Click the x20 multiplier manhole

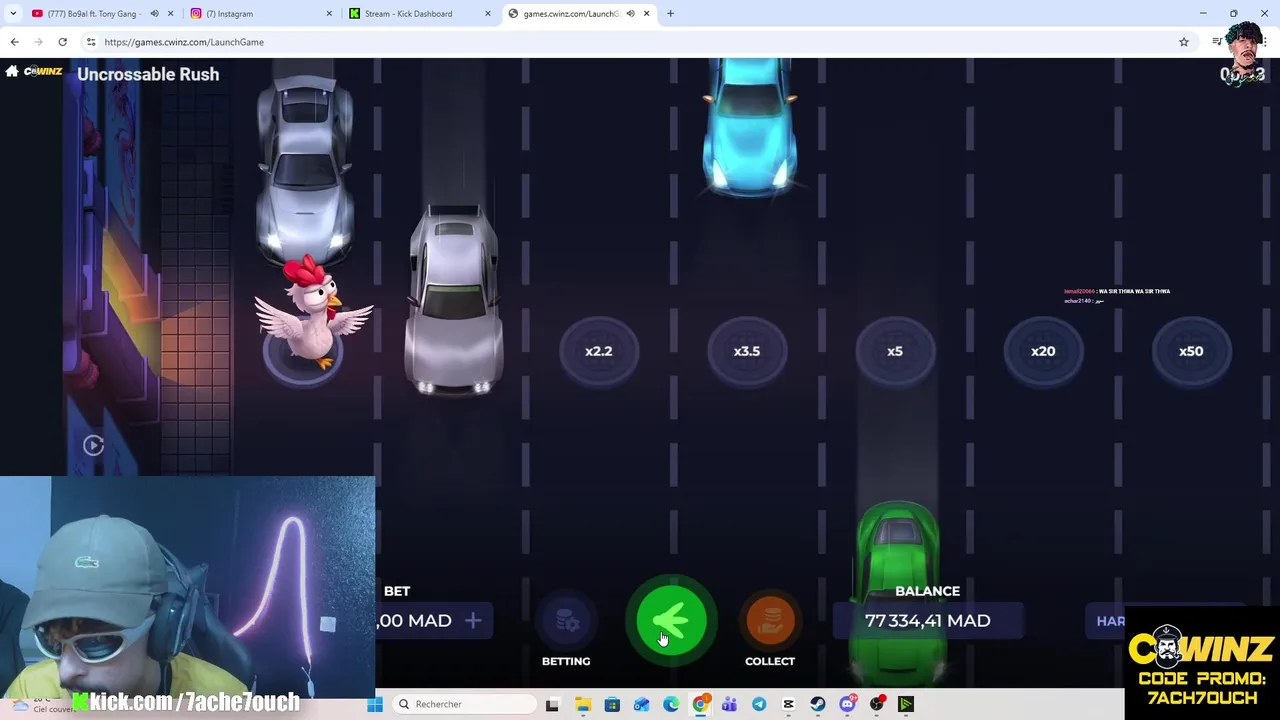tap(1043, 351)
